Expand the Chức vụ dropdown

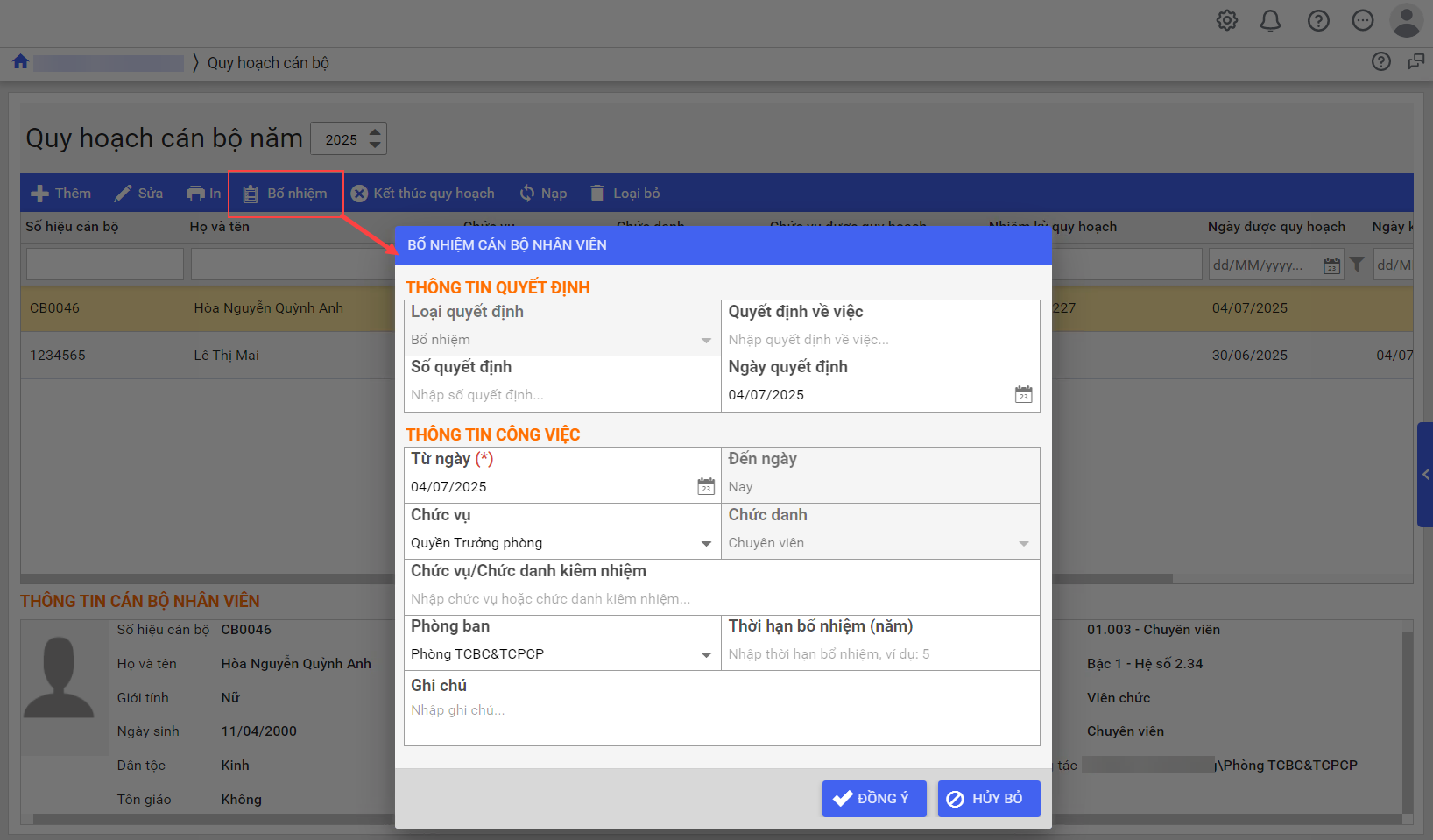tap(706, 544)
